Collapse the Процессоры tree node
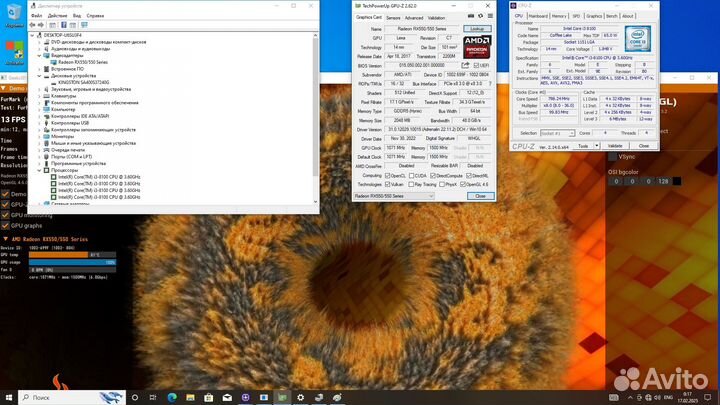Screen dimensions: 720x405 coord(44,170)
